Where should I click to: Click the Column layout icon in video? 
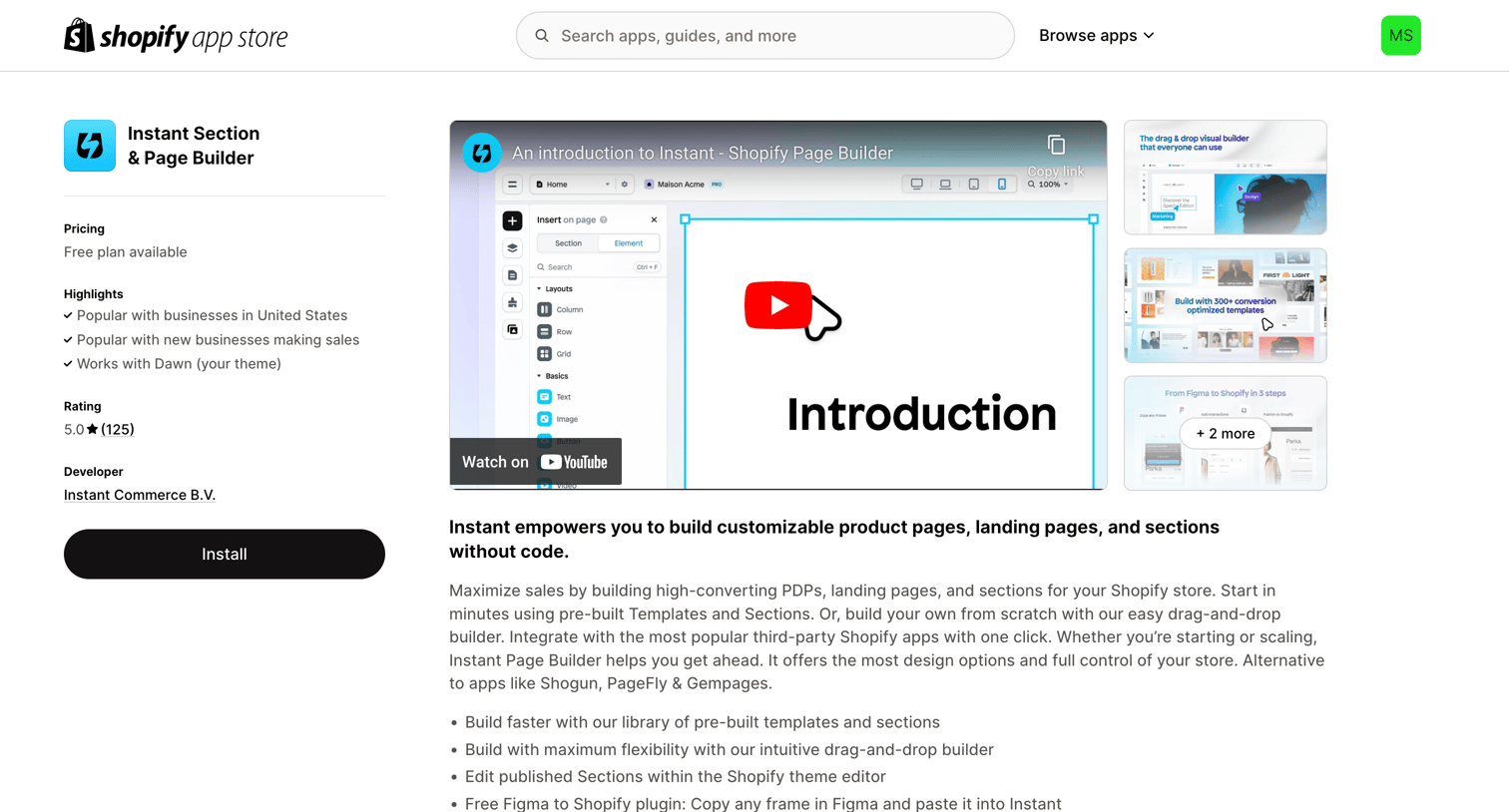(x=544, y=309)
